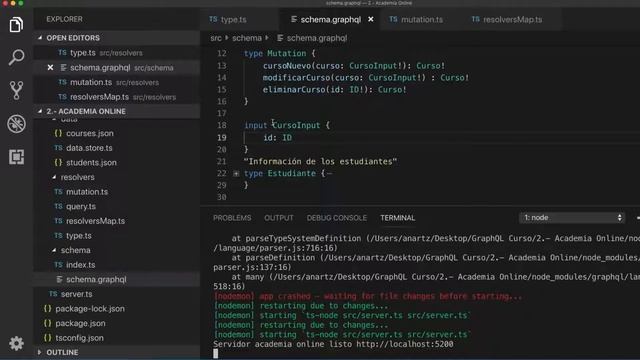Screen dimensions: 640x360
Task: Open the Explorer view in activity bar
Action: click(x=16, y=25)
